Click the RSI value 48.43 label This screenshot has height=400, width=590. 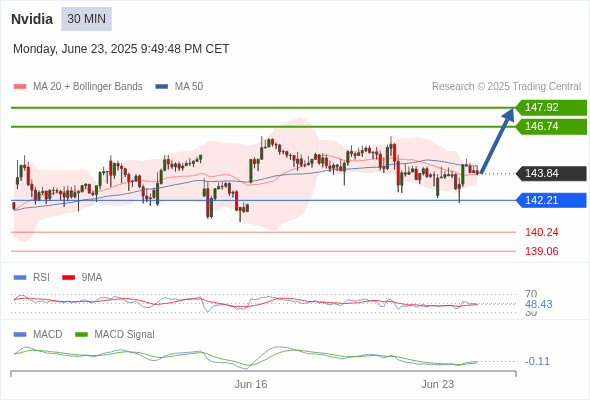538,304
